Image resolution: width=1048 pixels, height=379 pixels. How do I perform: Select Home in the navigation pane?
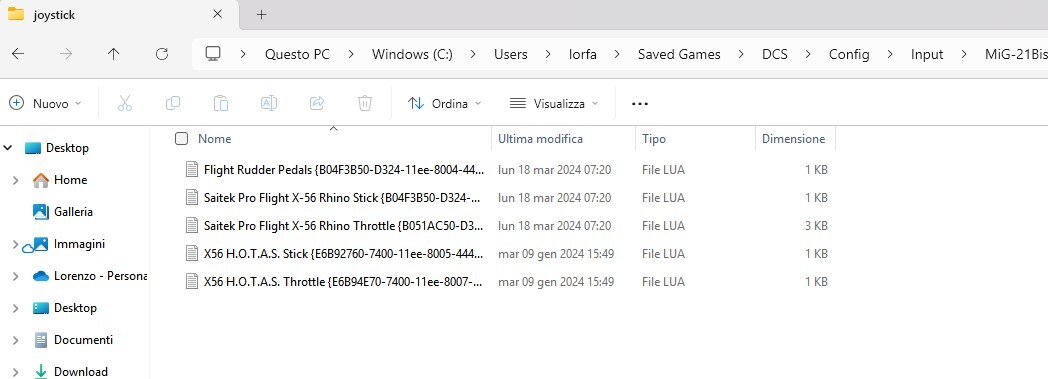(x=70, y=180)
